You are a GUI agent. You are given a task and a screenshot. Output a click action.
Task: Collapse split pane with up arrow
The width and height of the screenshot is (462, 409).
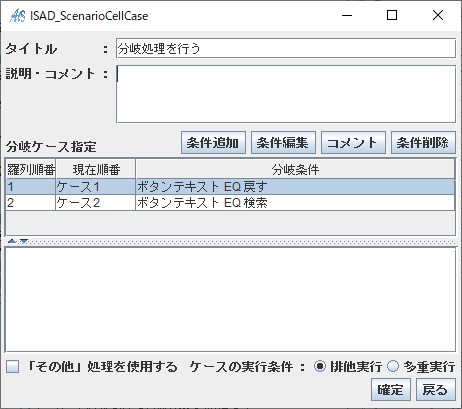(12, 241)
